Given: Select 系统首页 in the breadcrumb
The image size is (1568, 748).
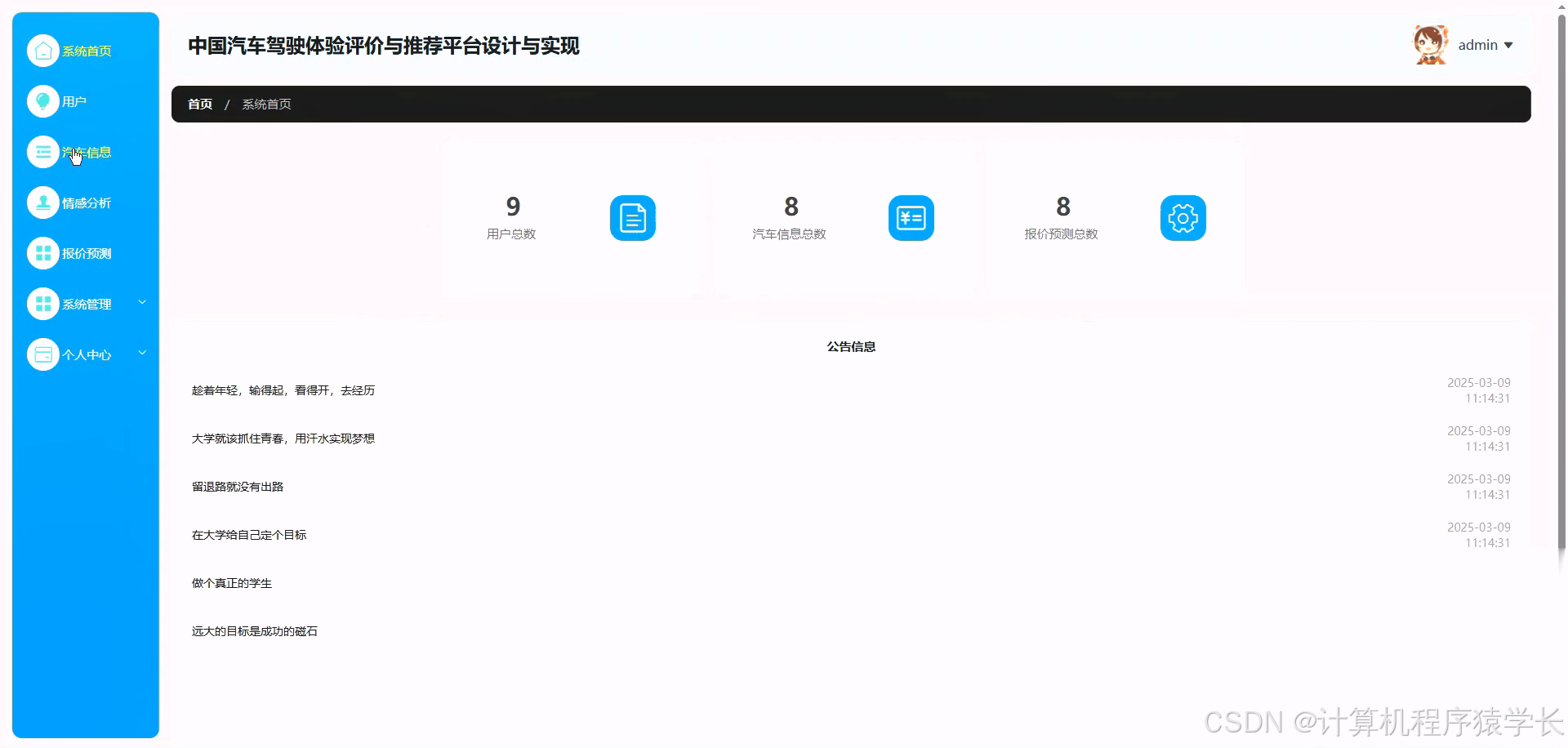Looking at the screenshot, I should [x=267, y=104].
